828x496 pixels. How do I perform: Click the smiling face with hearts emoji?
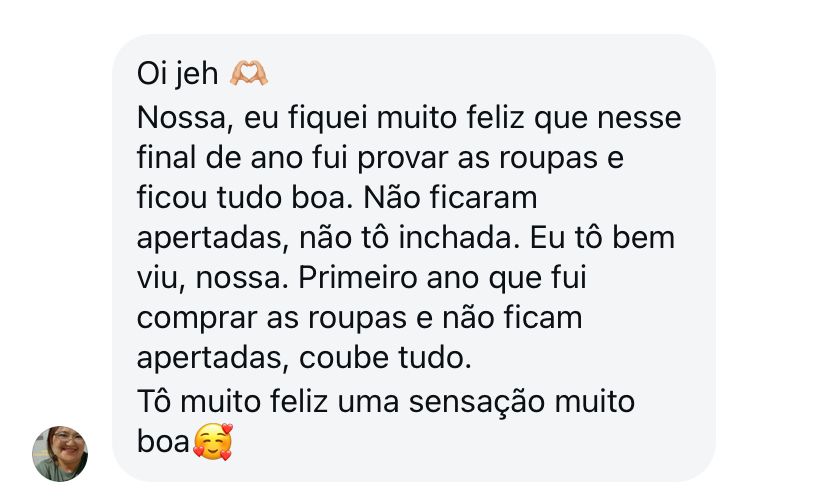point(212,442)
